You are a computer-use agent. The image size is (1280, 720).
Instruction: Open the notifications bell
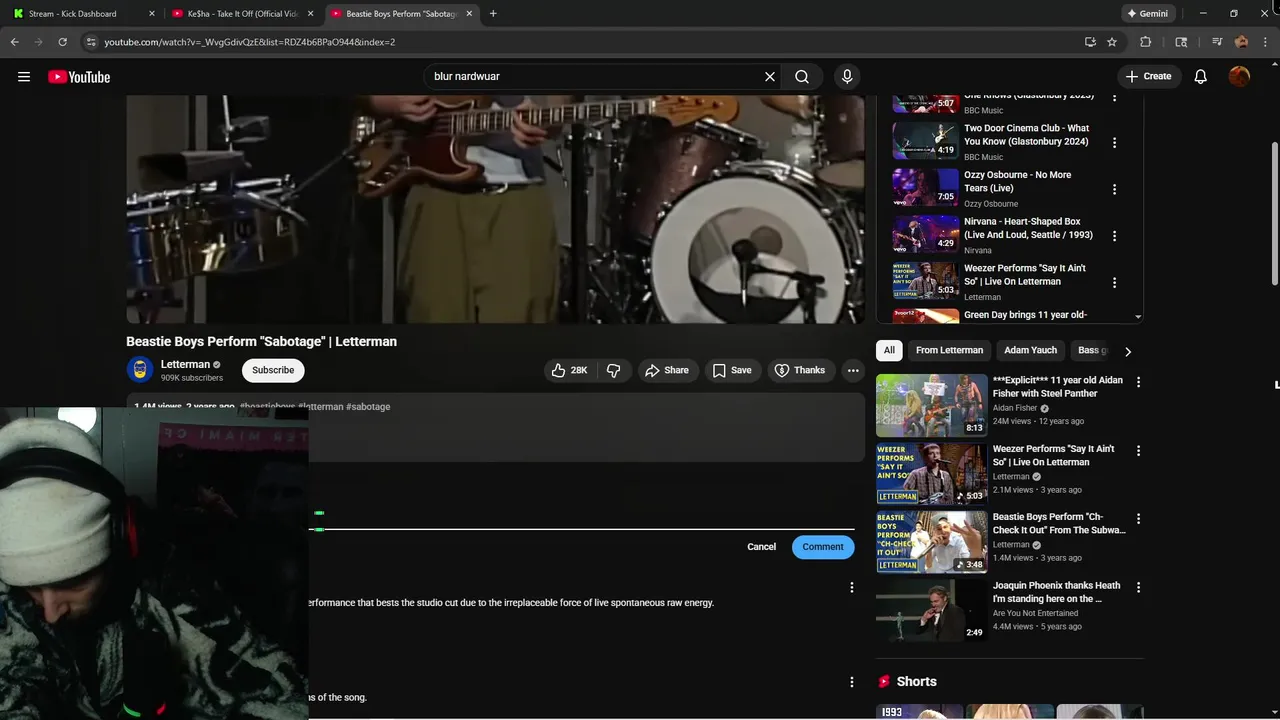[1201, 76]
